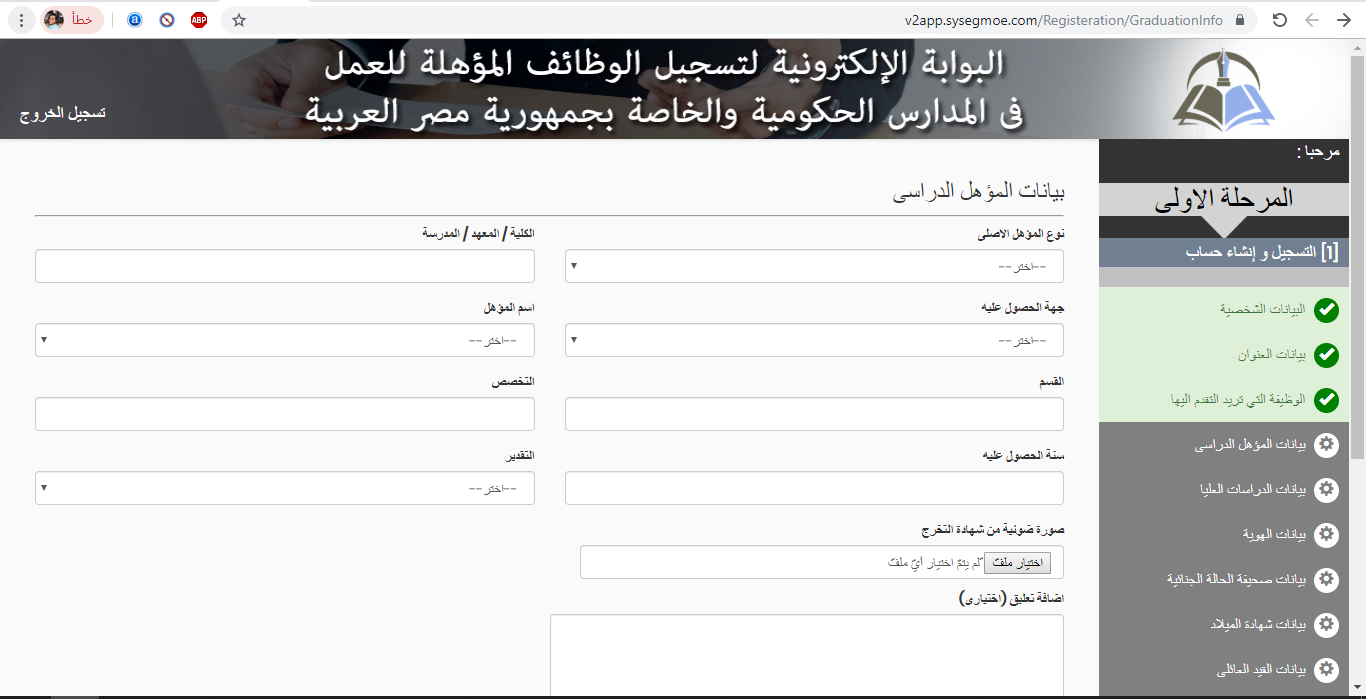Screen dimensions: 1366x699
Task: Click the gear icon beside بيانات المؤهل الدراسى
Action: click(x=1326, y=445)
